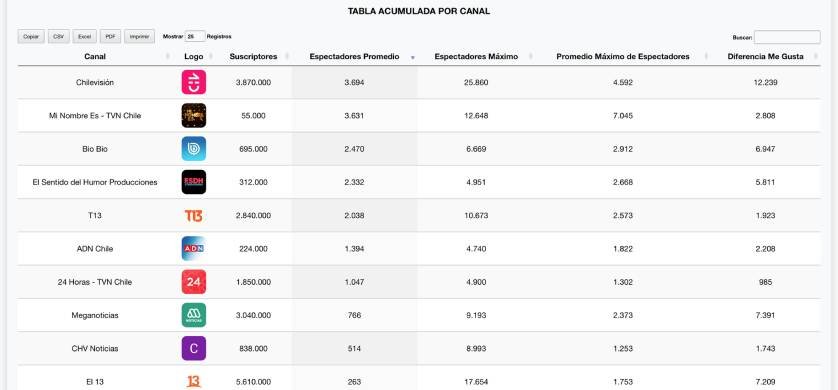Viewport: 838px width, 390px height.
Task: Export the table with CSV button
Action: (58, 37)
